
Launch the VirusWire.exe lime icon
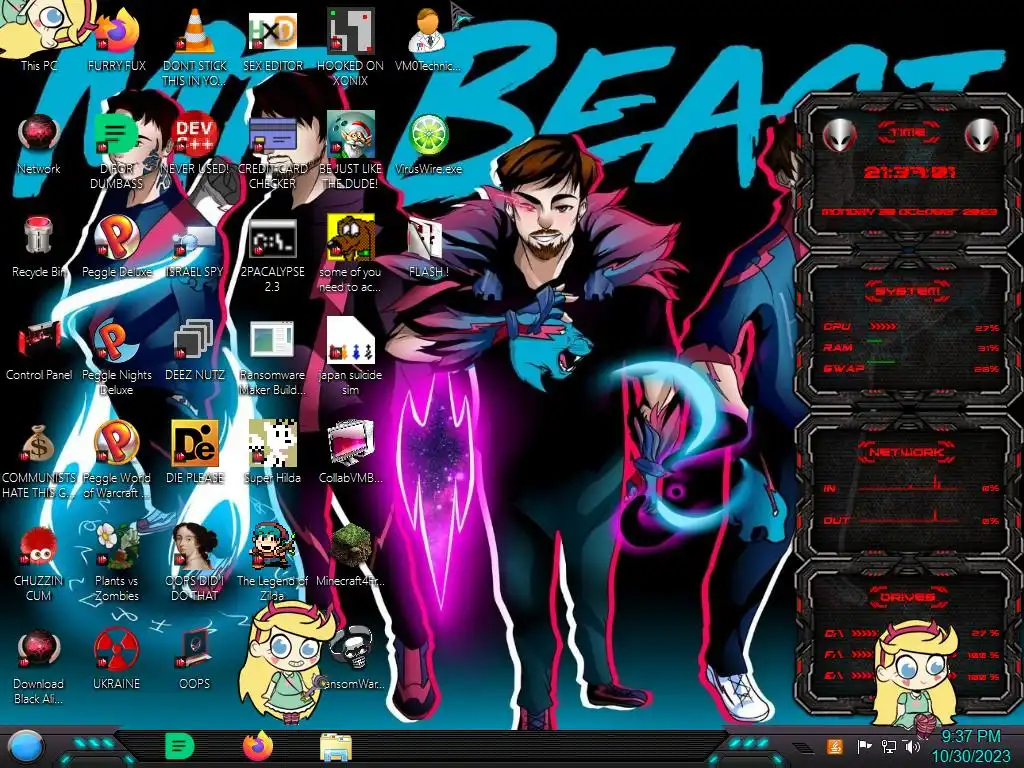tap(428, 136)
